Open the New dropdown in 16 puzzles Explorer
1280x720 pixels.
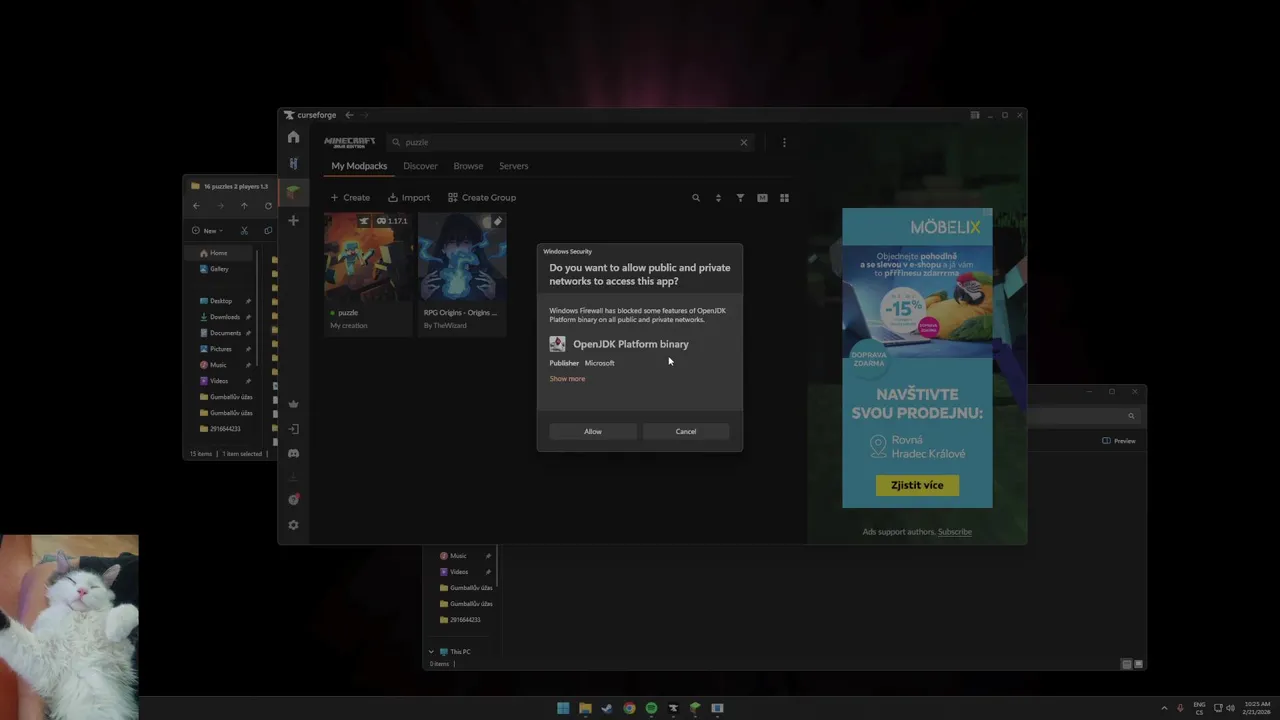(x=208, y=231)
